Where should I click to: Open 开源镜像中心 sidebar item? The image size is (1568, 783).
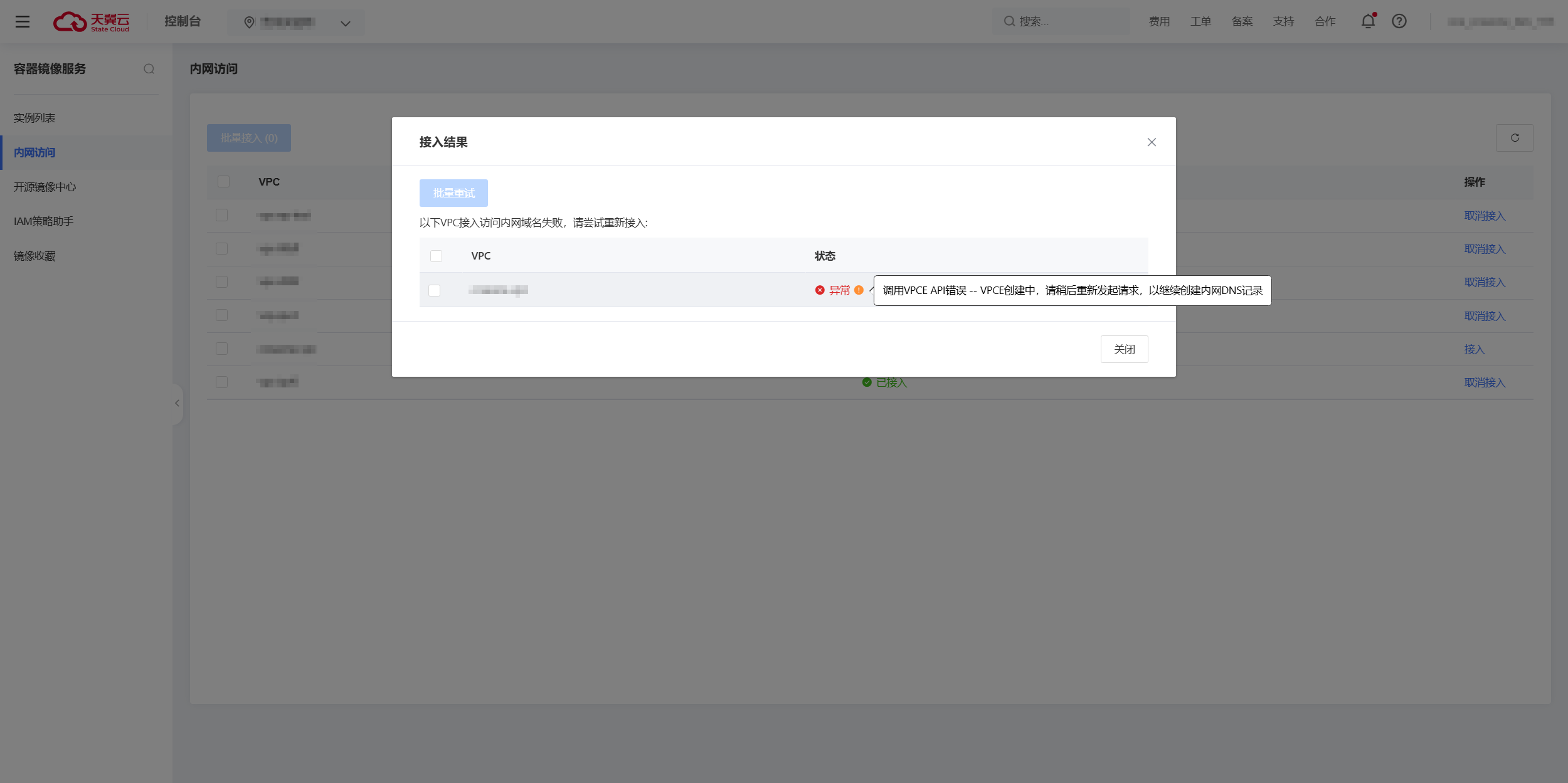(45, 187)
